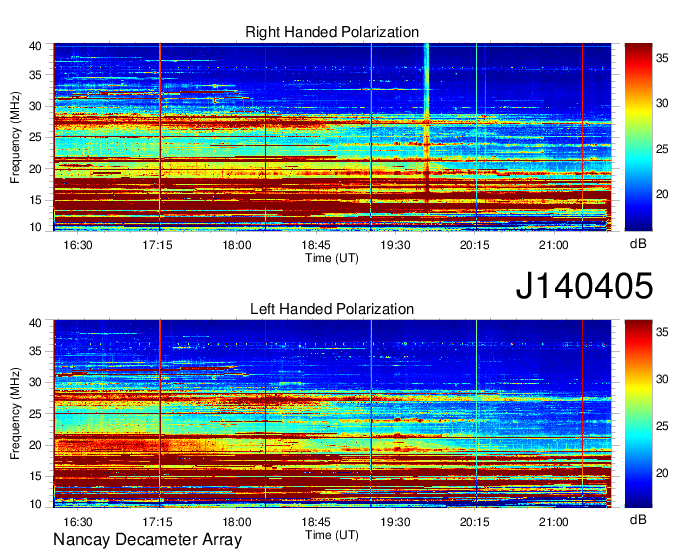This screenshot has width=680, height=552.
Task: Click the 16:30 tick label under top plot
Action: click(78, 245)
